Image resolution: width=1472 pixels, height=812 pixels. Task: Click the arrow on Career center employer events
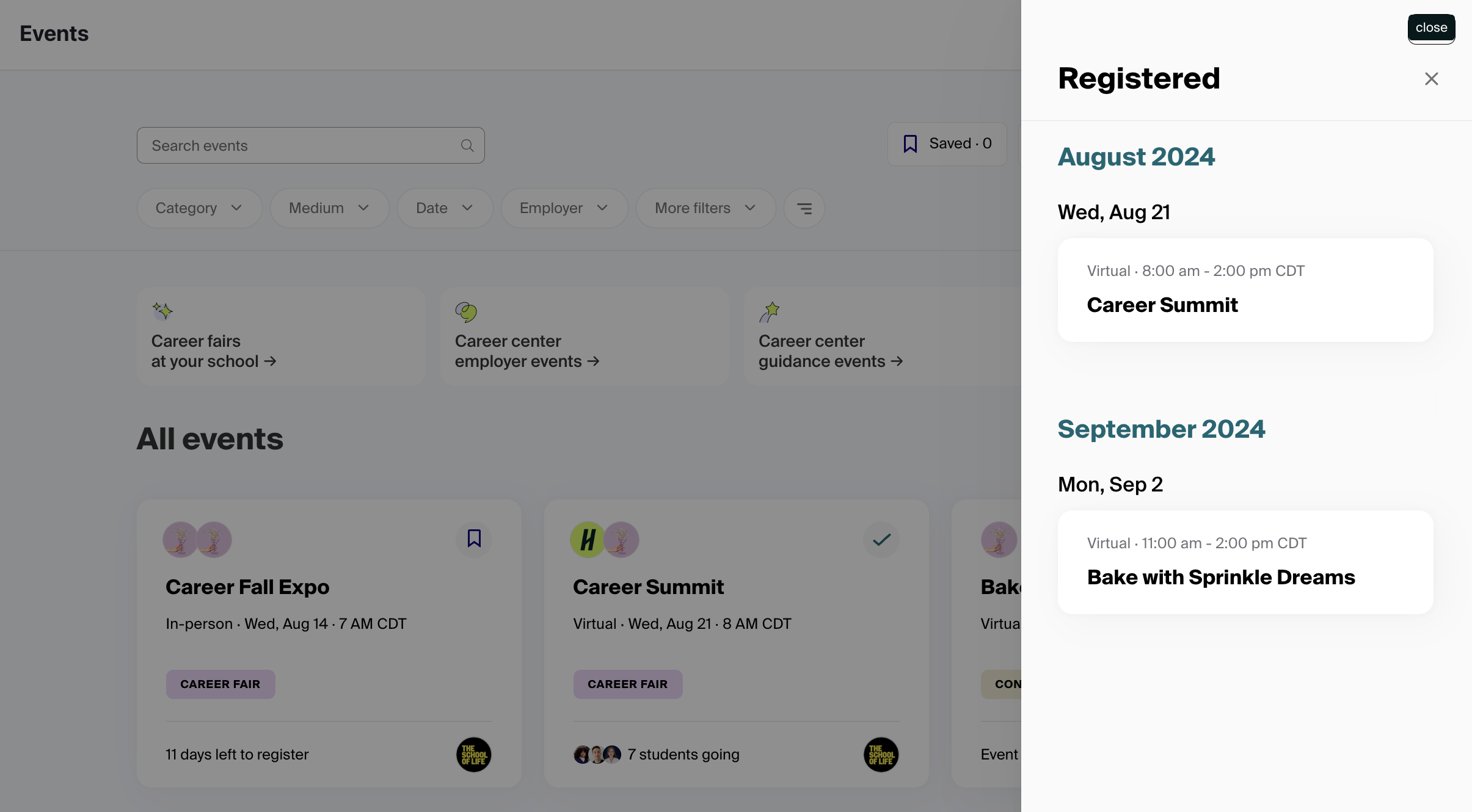(x=592, y=361)
